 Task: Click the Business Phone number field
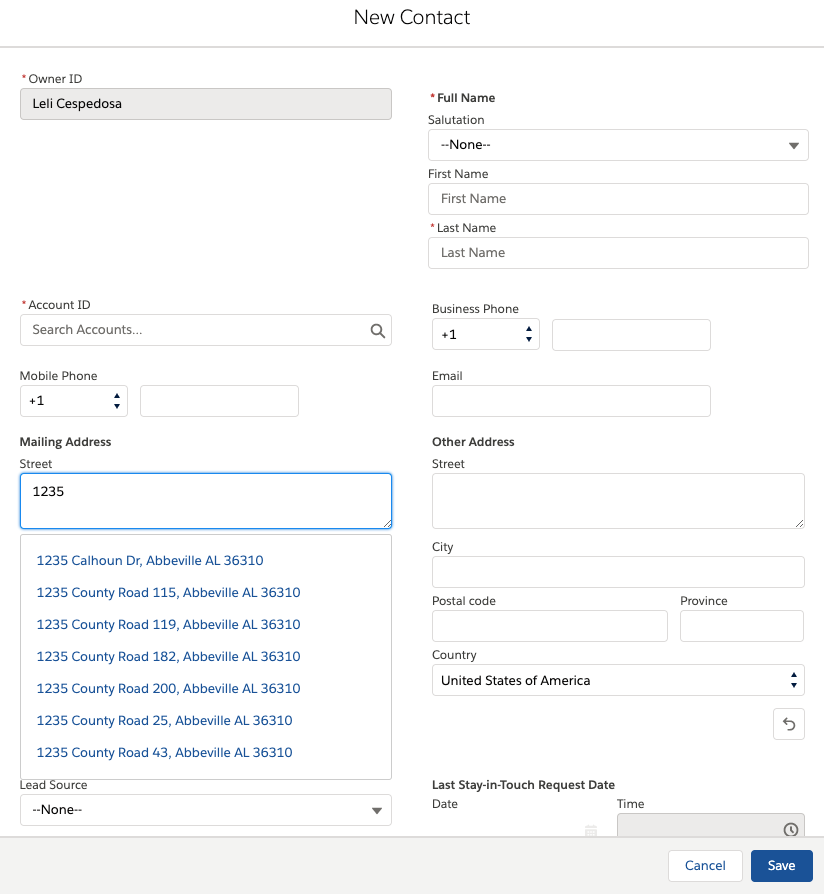[631, 335]
